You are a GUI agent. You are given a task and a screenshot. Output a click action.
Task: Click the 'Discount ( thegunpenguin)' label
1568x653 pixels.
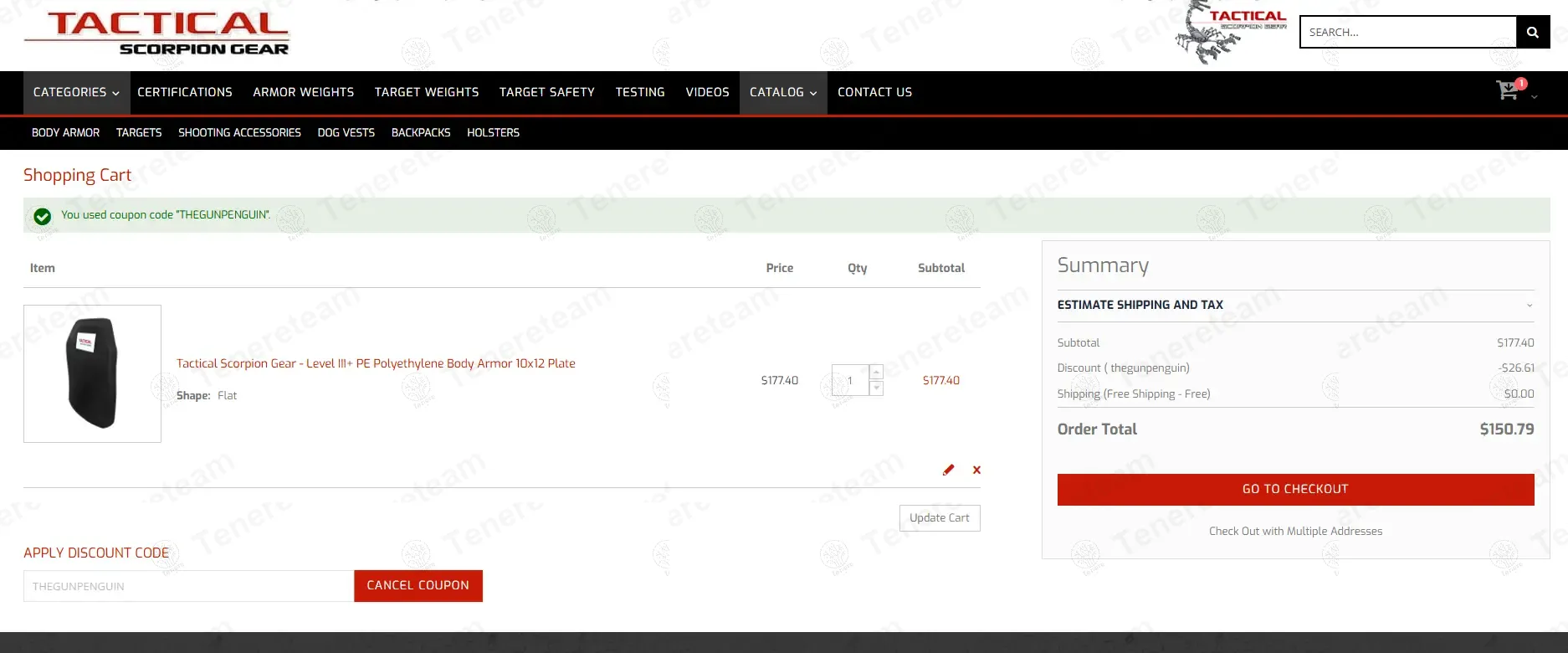(1124, 368)
